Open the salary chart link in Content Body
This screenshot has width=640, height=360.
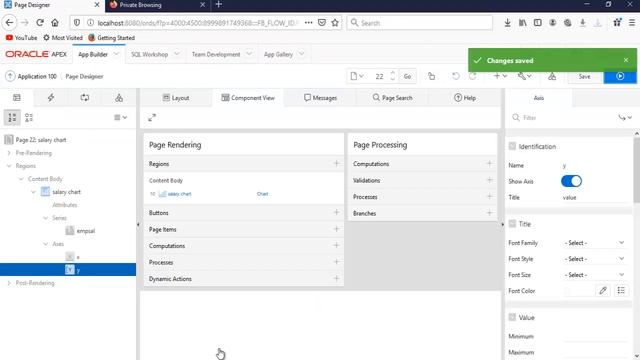(179, 194)
